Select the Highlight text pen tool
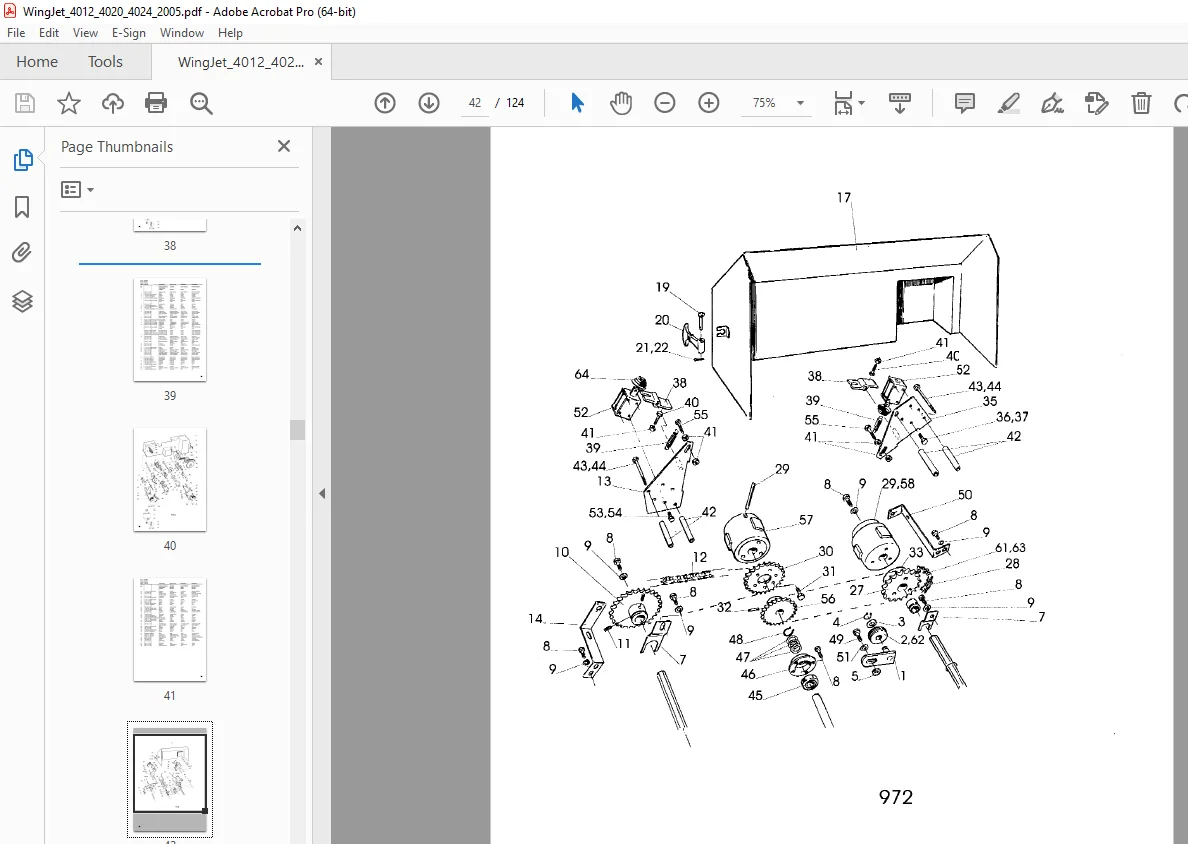The image size is (1188, 844). [1008, 103]
